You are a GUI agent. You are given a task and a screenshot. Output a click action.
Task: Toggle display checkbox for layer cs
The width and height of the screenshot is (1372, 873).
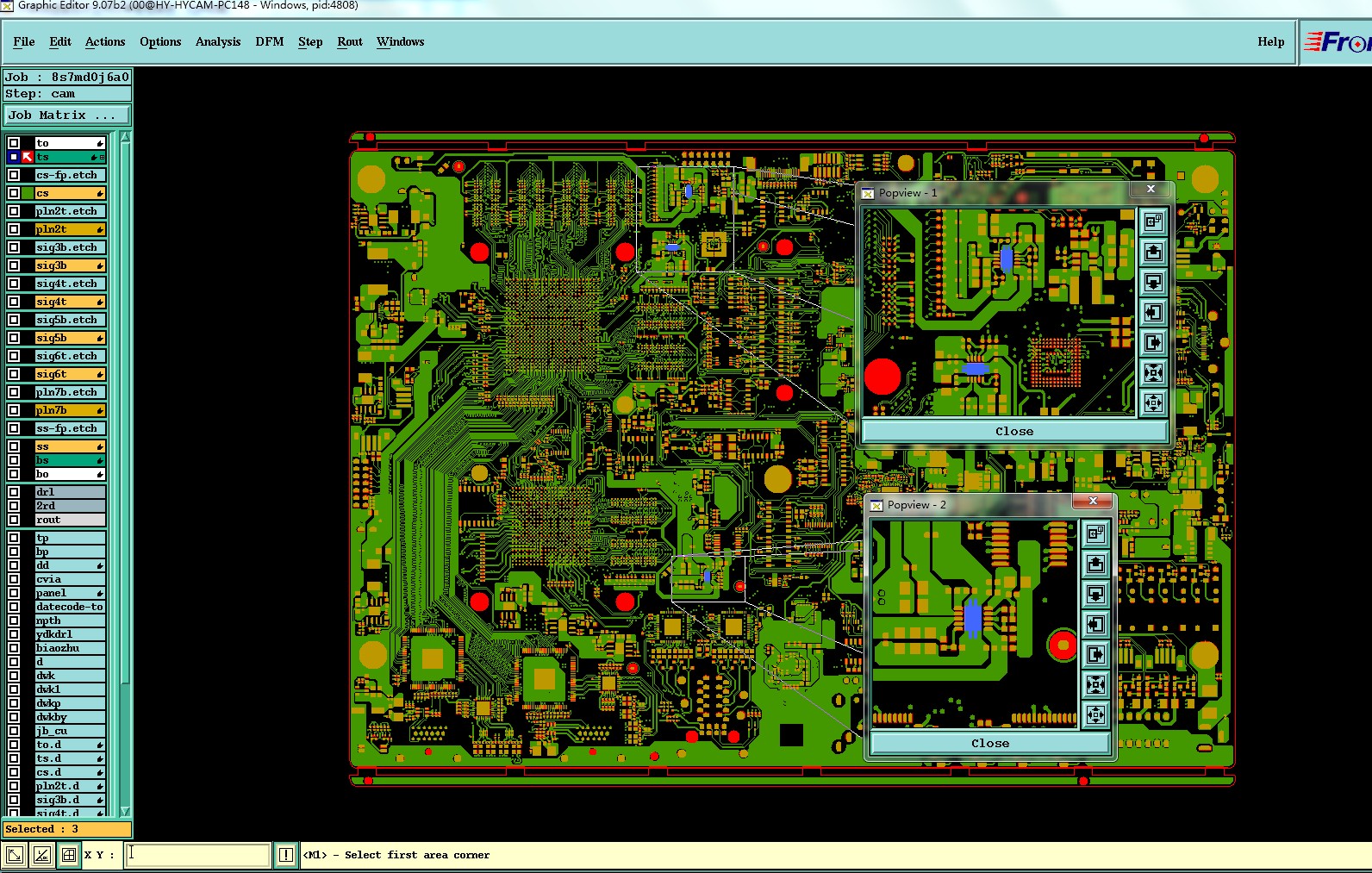pyautogui.click(x=14, y=193)
